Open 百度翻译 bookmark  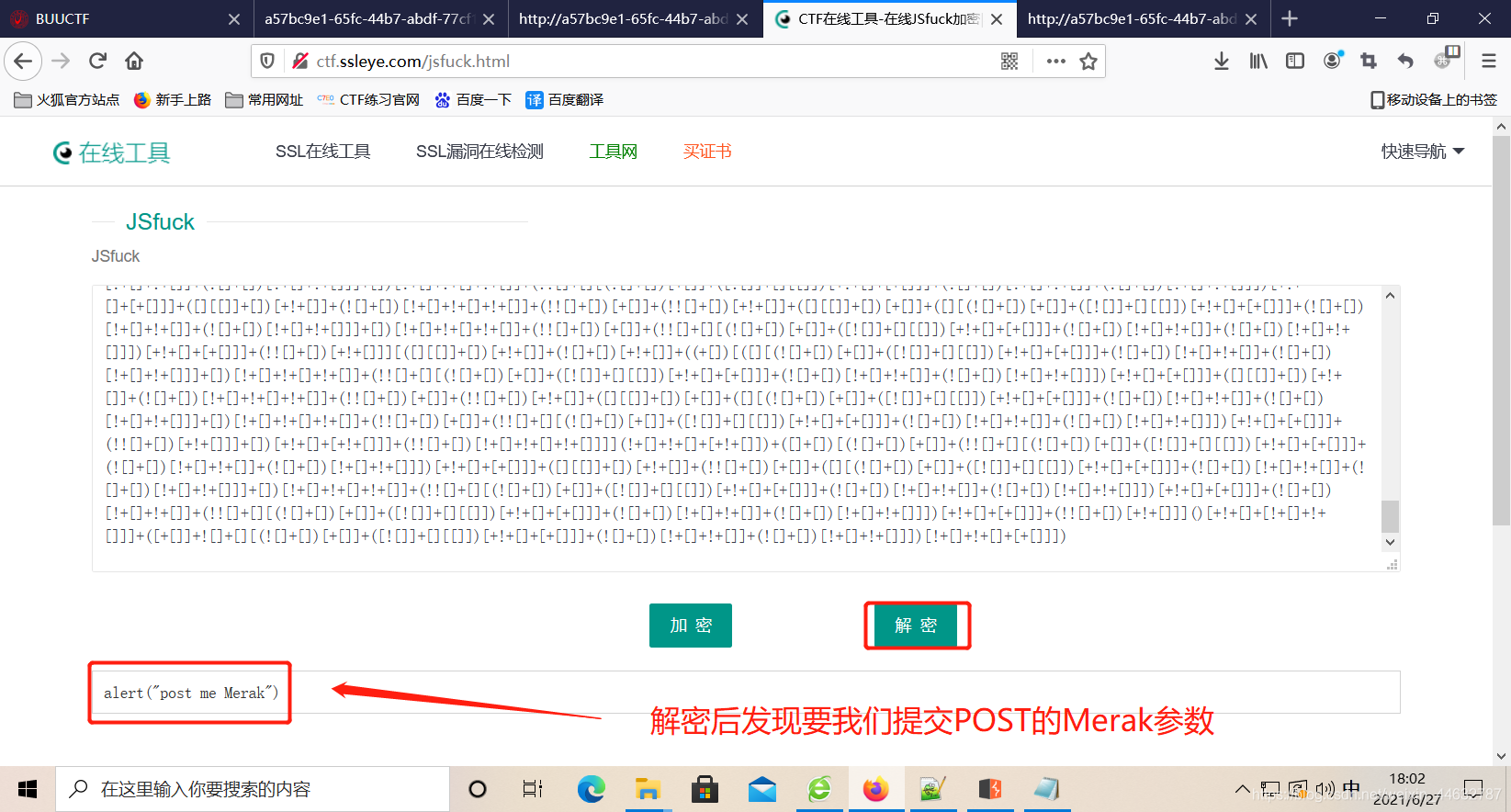[564, 100]
